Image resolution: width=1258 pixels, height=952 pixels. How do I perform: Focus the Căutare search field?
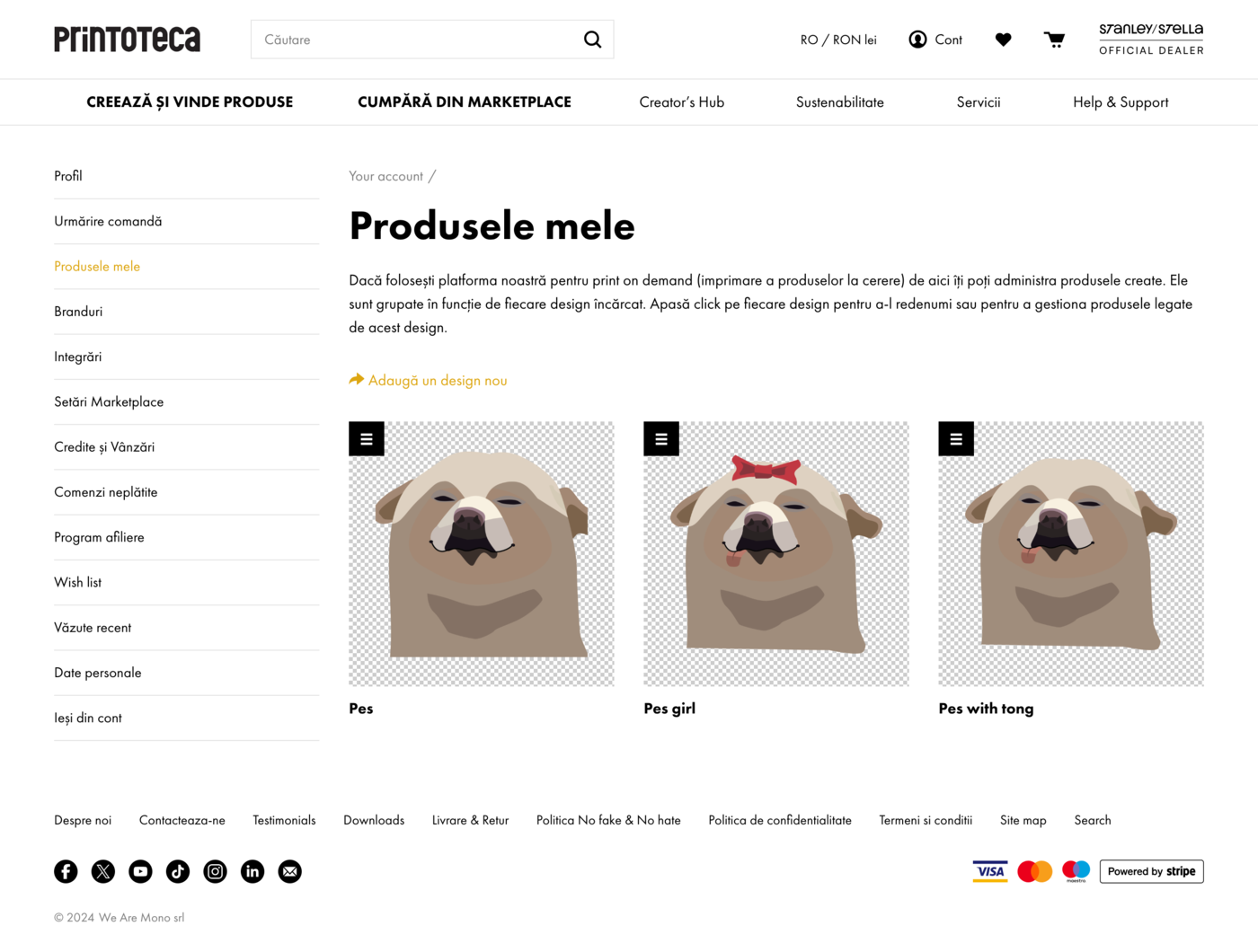coord(418,40)
